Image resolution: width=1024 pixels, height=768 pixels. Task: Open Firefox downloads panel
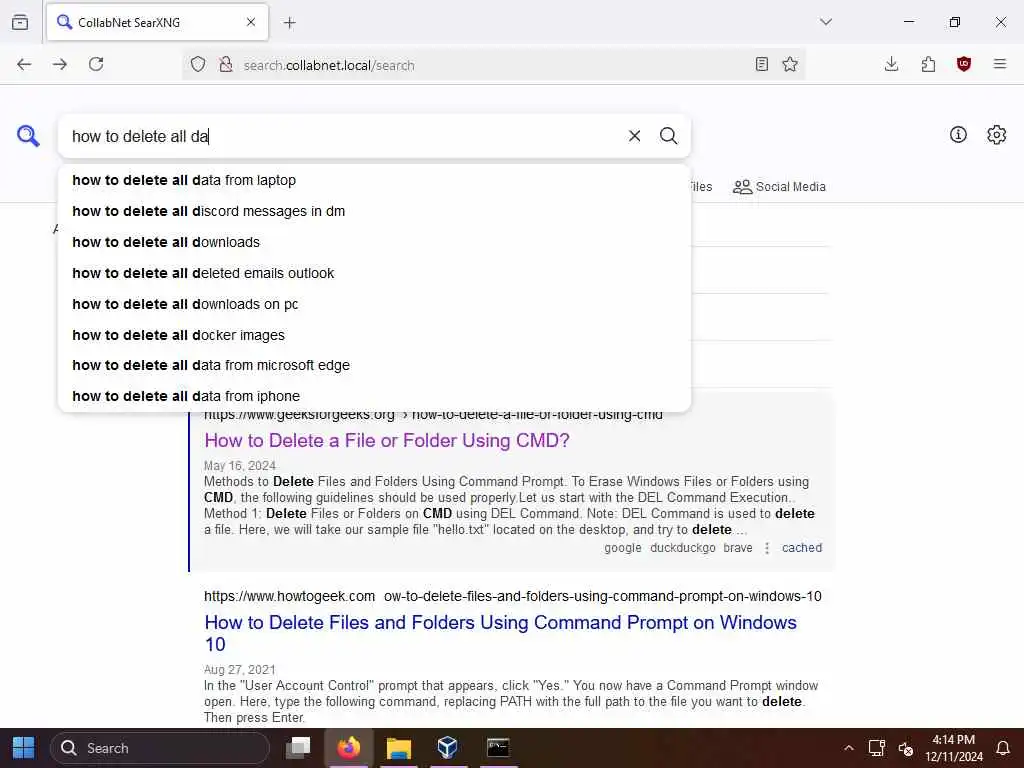(891, 64)
